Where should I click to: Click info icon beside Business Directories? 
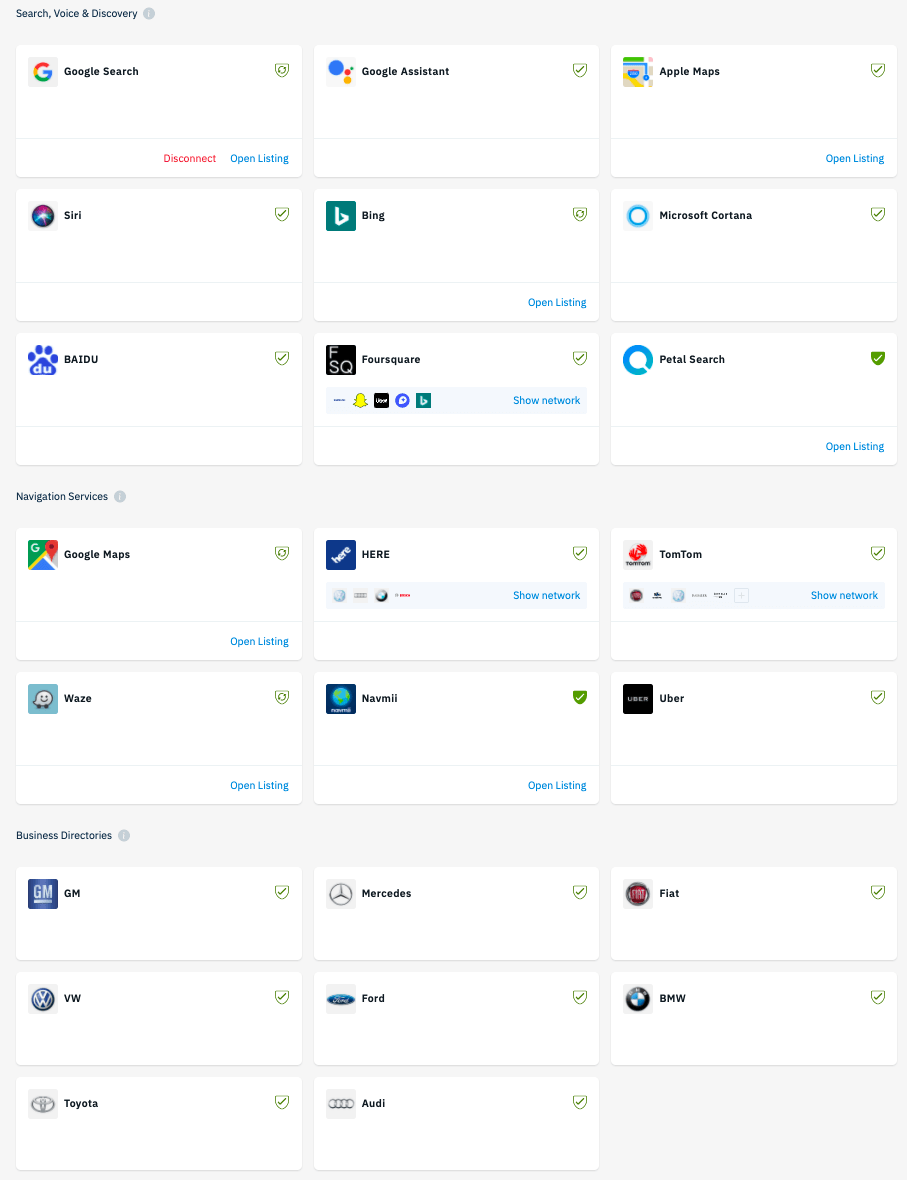(124, 835)
